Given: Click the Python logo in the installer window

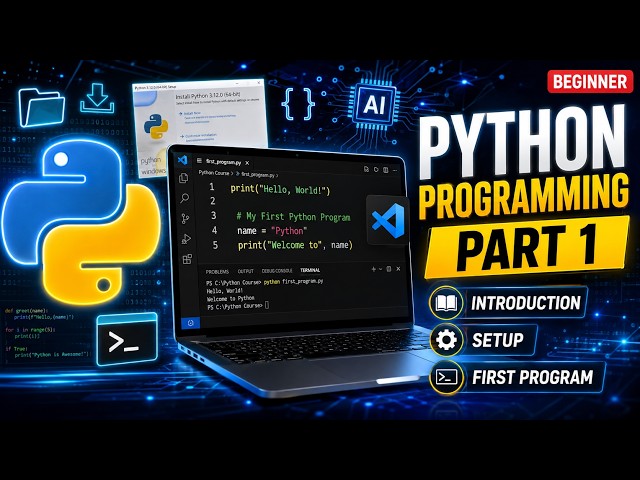Looking at the screenshot, I should (156, 126).
